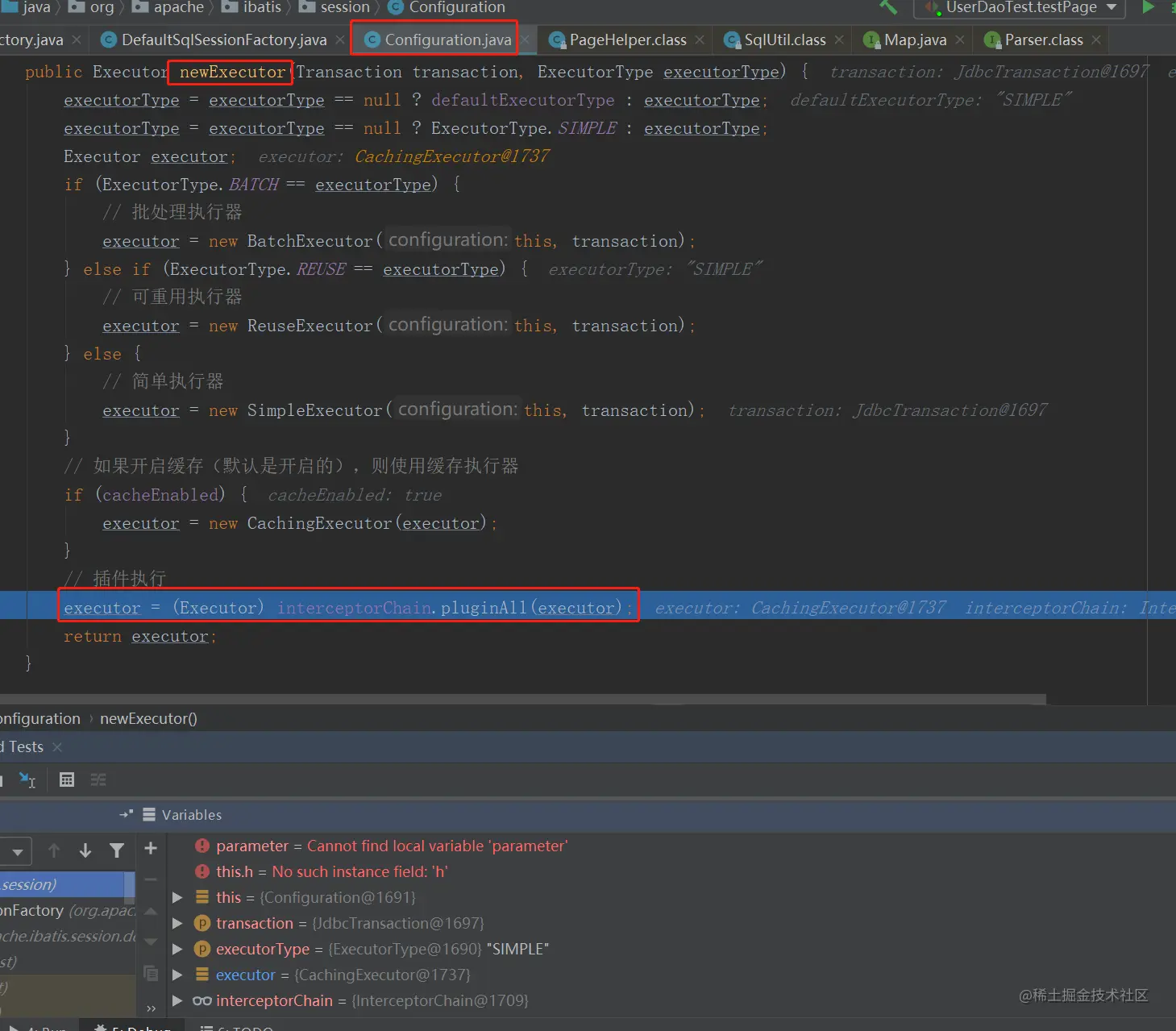
Task: Click the New Watch plus icon
Action: 151,848
